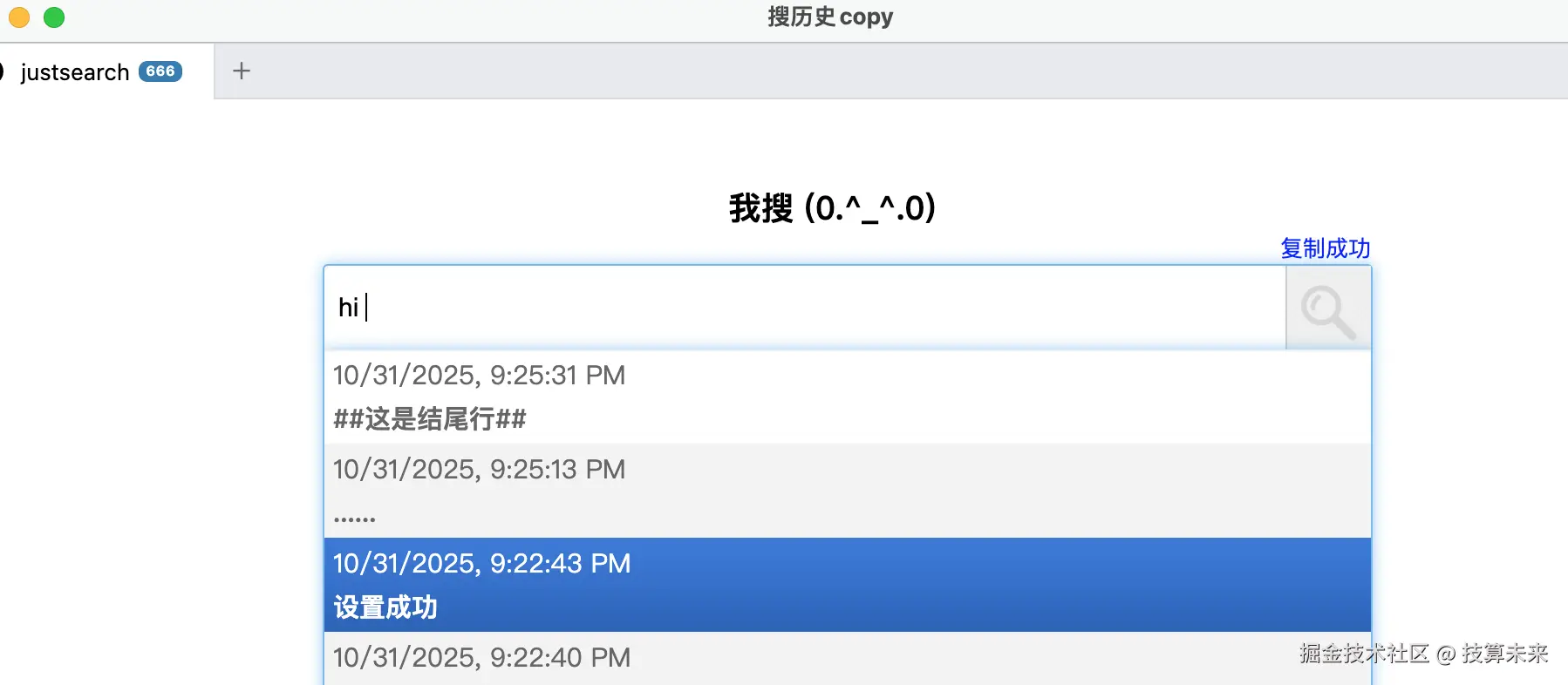This screenshot has height=685, width=1568.
Task: Open a new tab with plus icon
Action: pyautogui.click(x=242, y=71)
